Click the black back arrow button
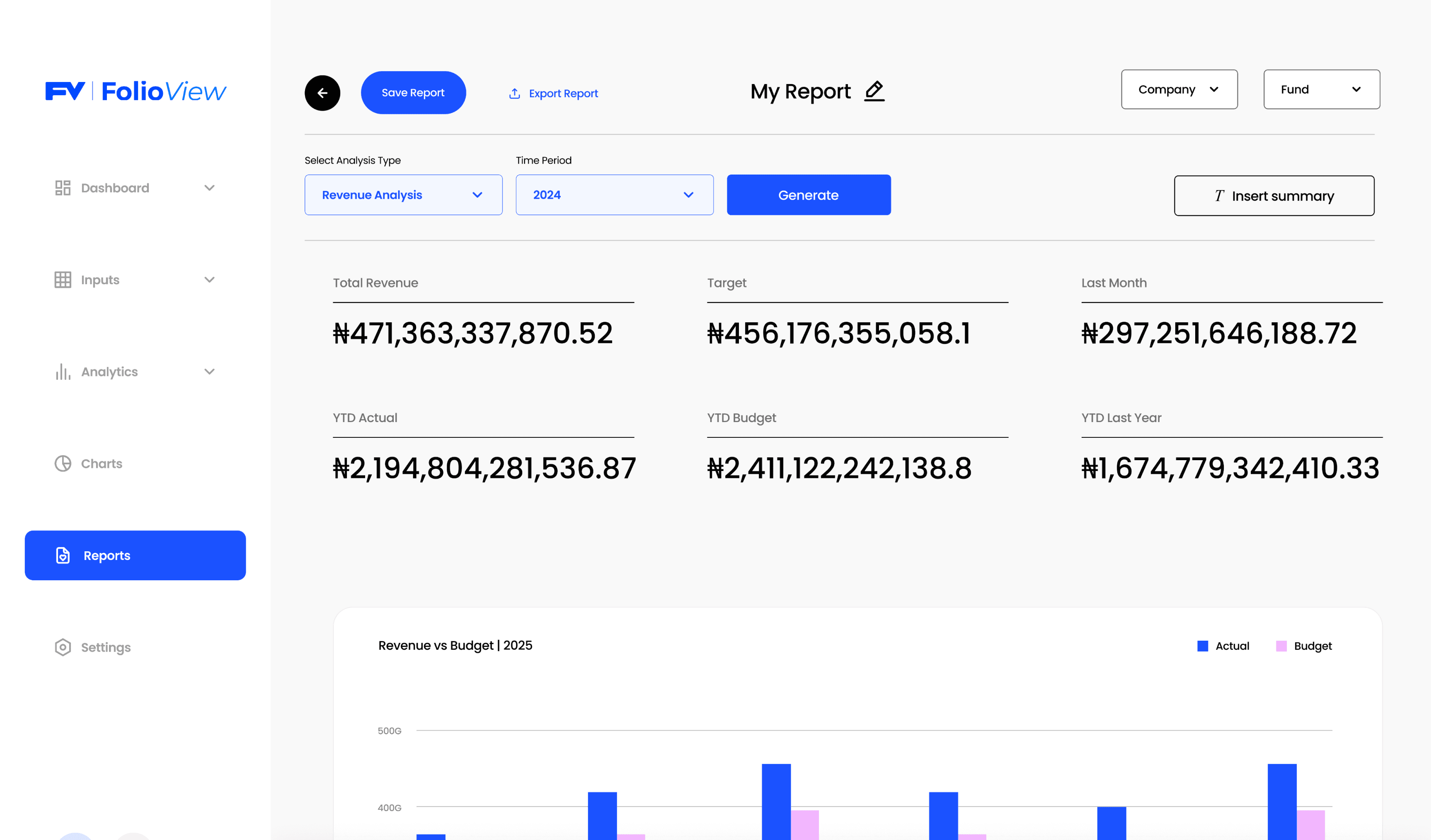This screenshot has height=840, width=1431. pos(322,92)
